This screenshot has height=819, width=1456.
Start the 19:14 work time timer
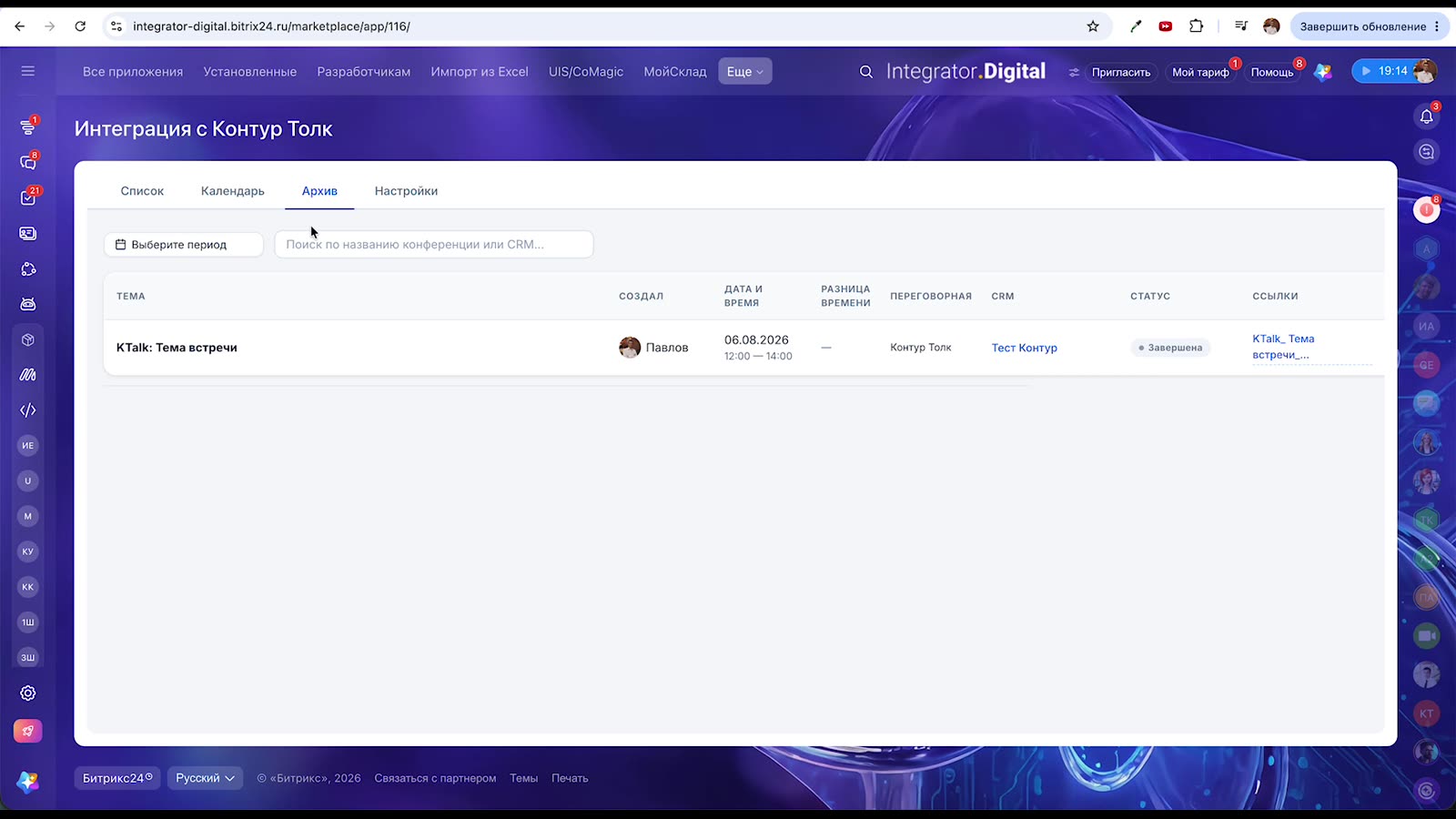coord(1383,71)
